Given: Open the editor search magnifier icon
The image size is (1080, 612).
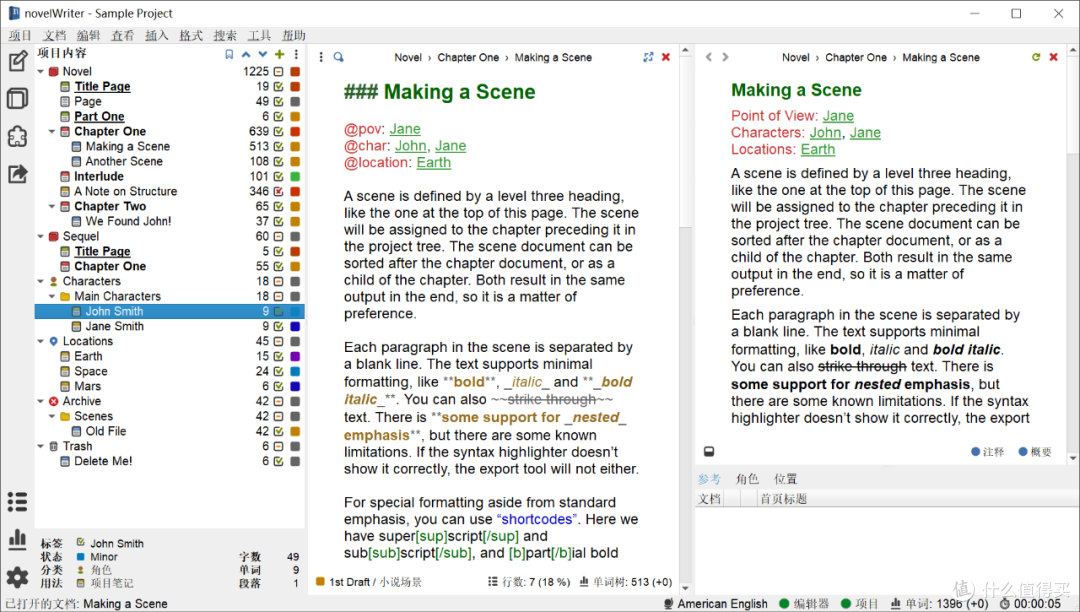Looking at the screenshot, I should pos(339,57).
